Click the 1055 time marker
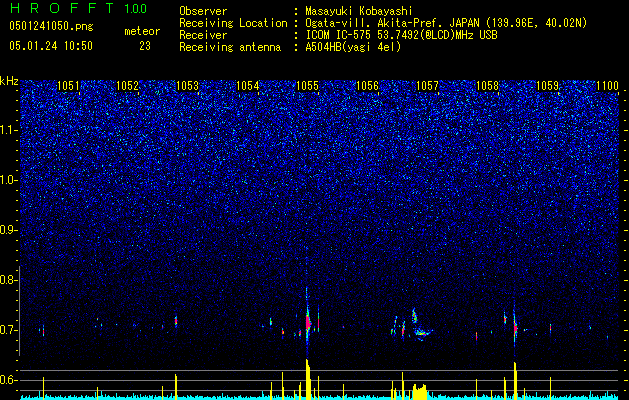 click(x=307, y=85)
